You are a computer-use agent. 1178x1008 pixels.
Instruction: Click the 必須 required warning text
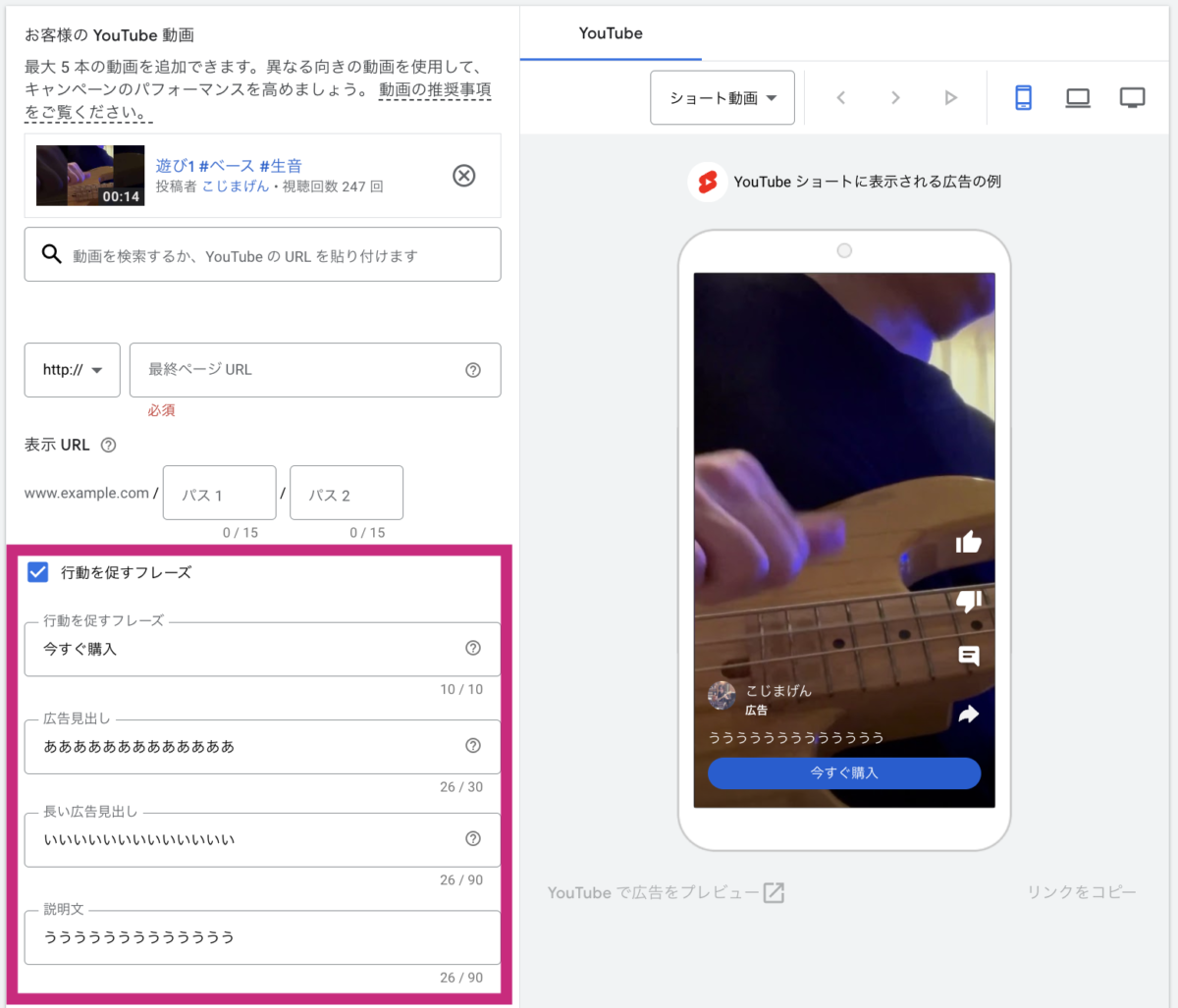pyautogui.click(x=162, y=410)
